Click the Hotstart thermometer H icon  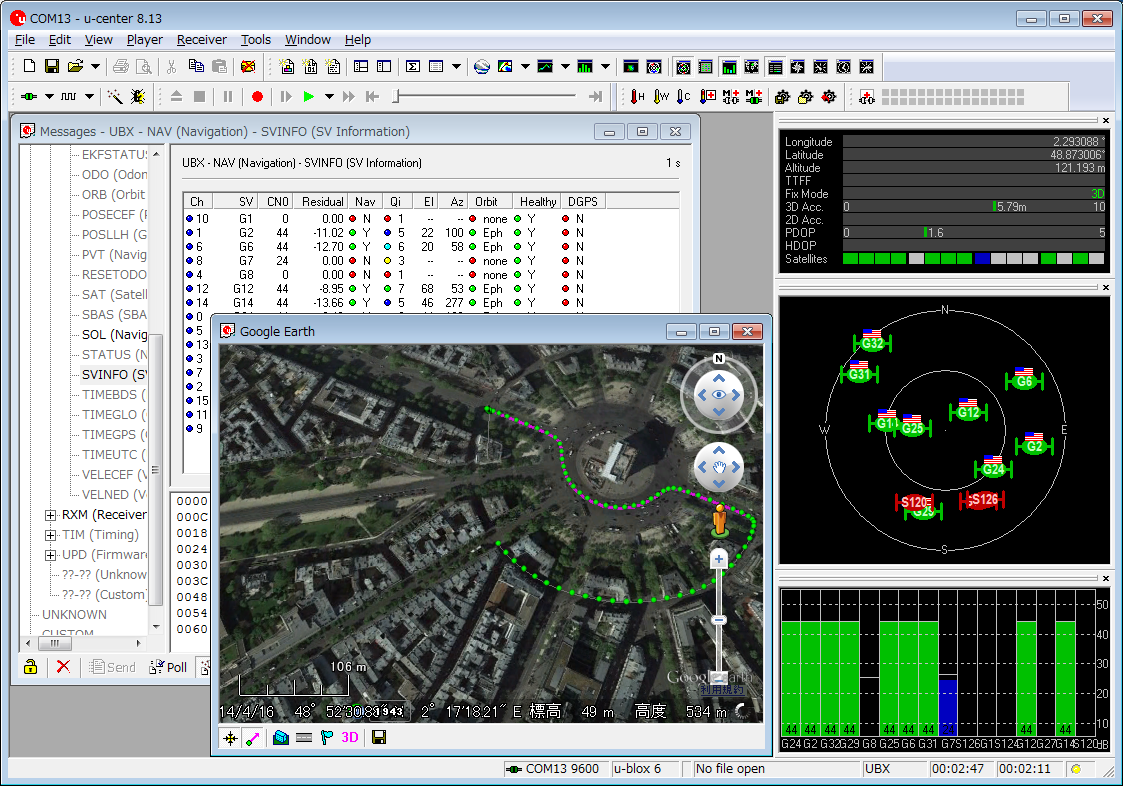(x=637, y=97)
